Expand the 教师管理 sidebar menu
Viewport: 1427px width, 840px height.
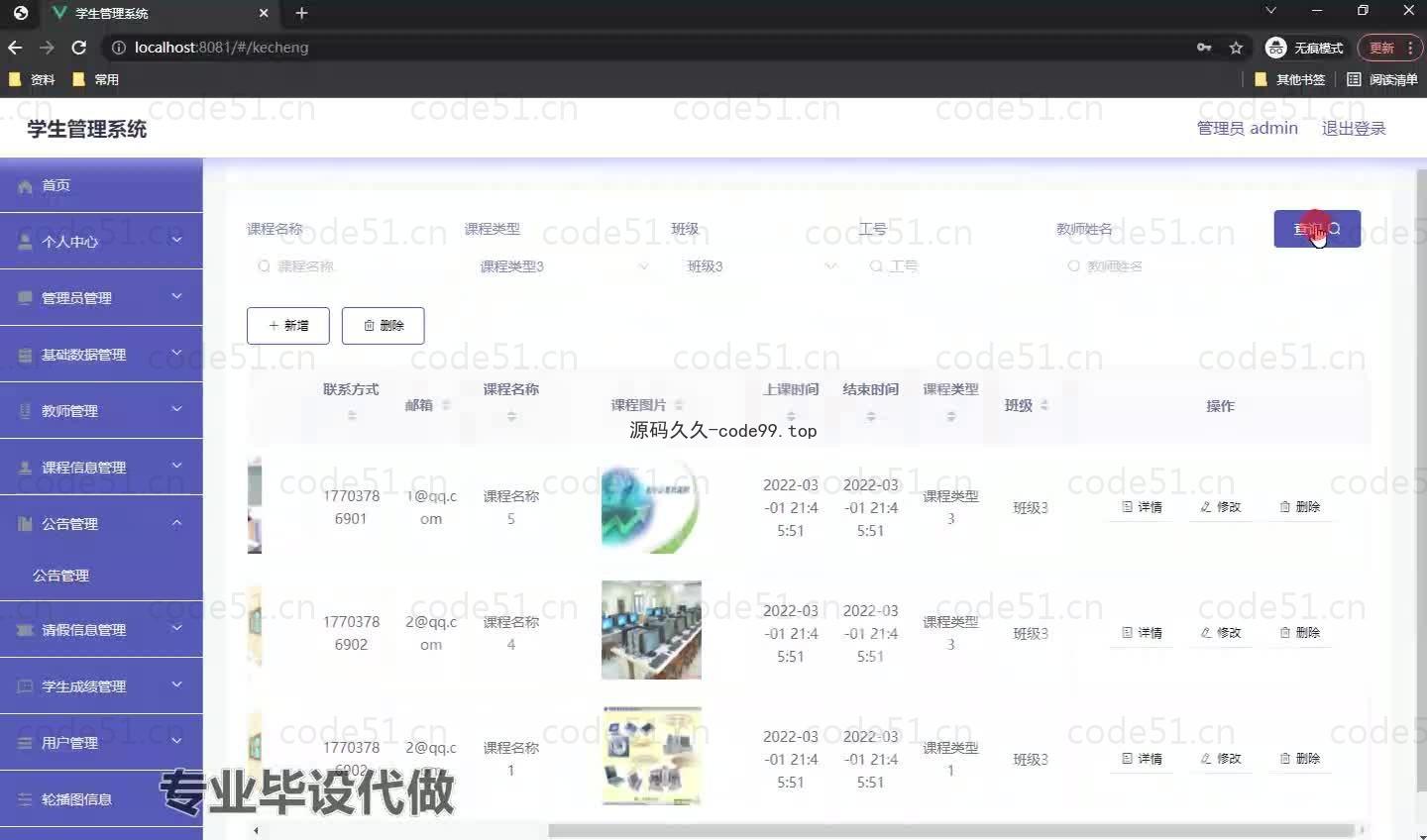click(101, 410)
